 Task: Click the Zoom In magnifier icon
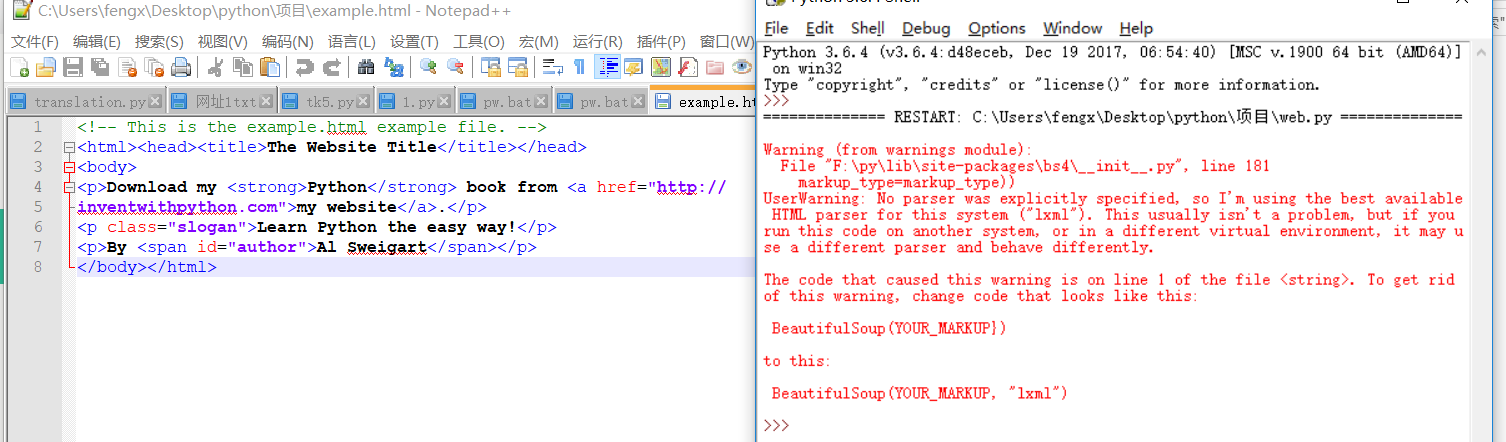[428, 67]
